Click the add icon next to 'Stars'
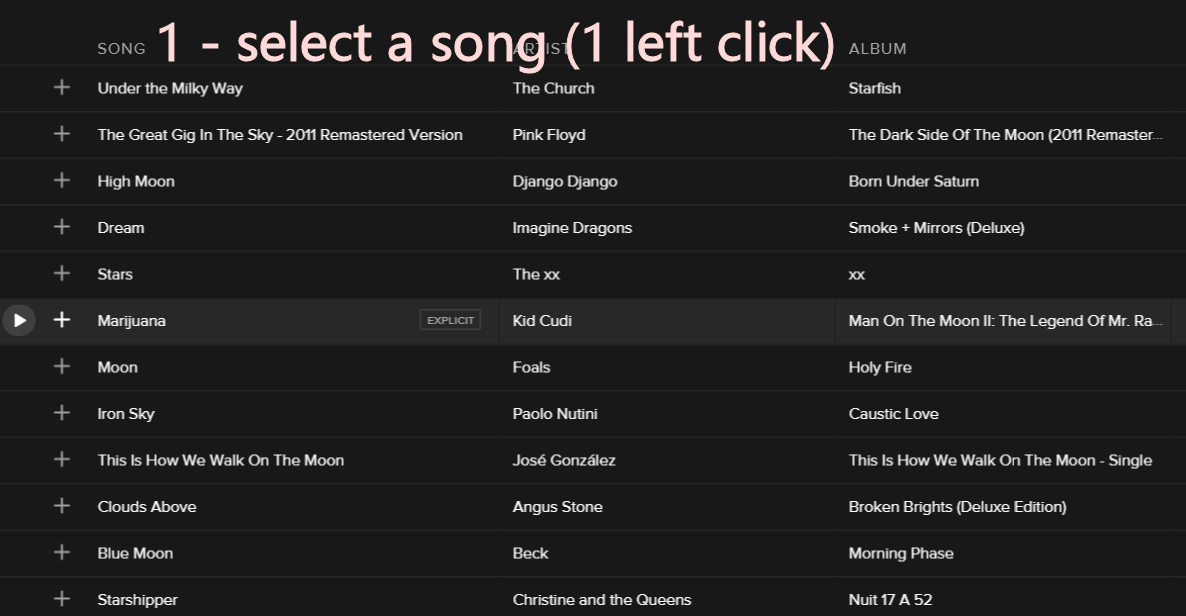1186x616 pixels. 61,274
